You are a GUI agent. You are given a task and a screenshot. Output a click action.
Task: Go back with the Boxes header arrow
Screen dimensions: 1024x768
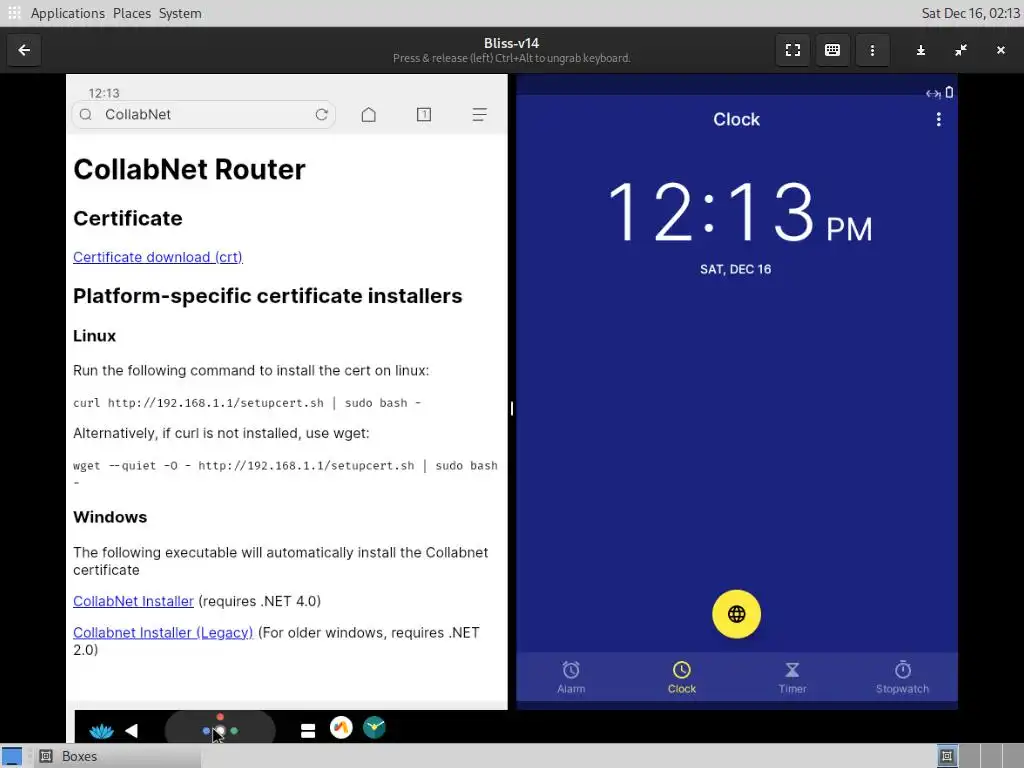tap(24, 50)
